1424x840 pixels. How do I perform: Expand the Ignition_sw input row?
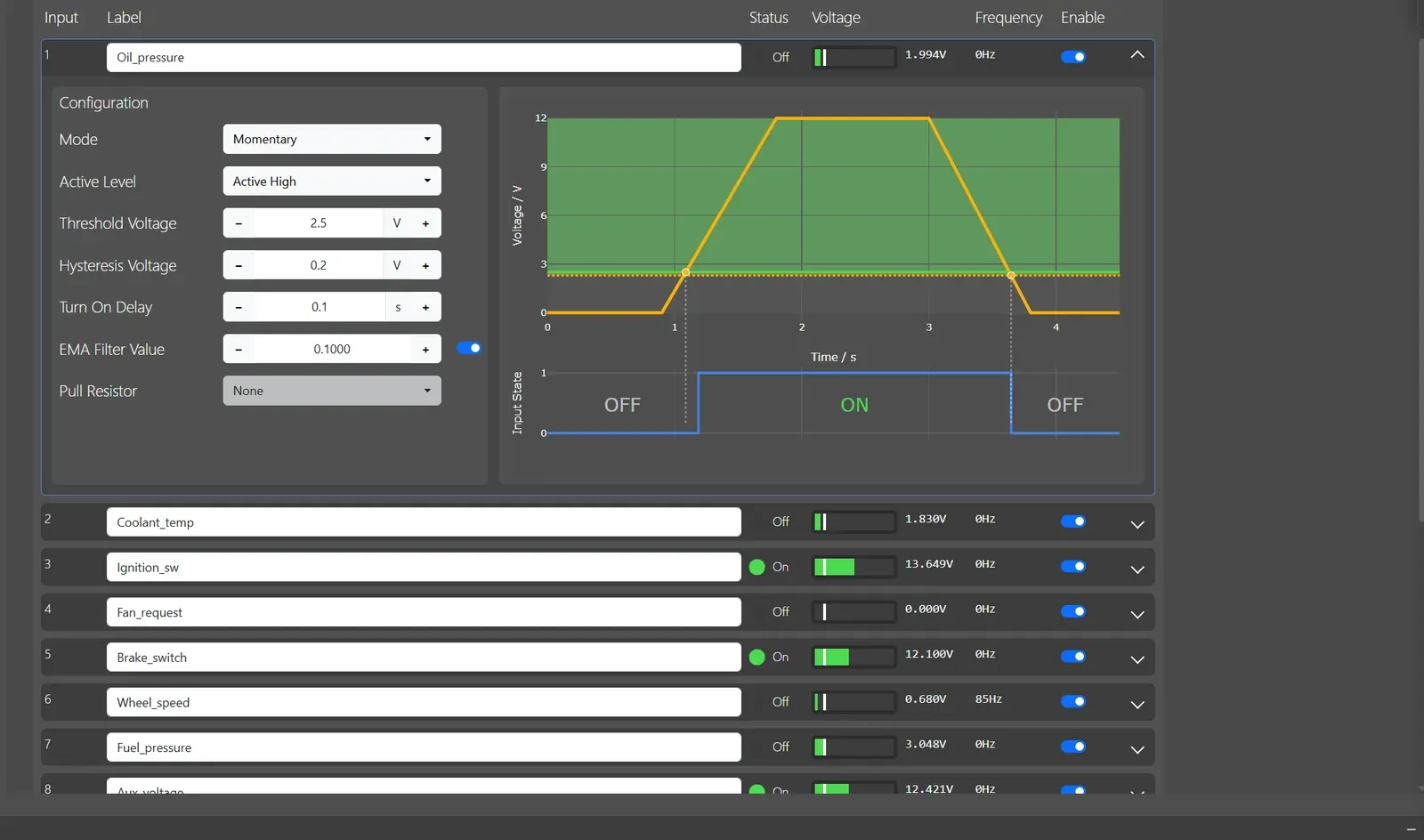pyautogui.click(x=1137, y=569)
